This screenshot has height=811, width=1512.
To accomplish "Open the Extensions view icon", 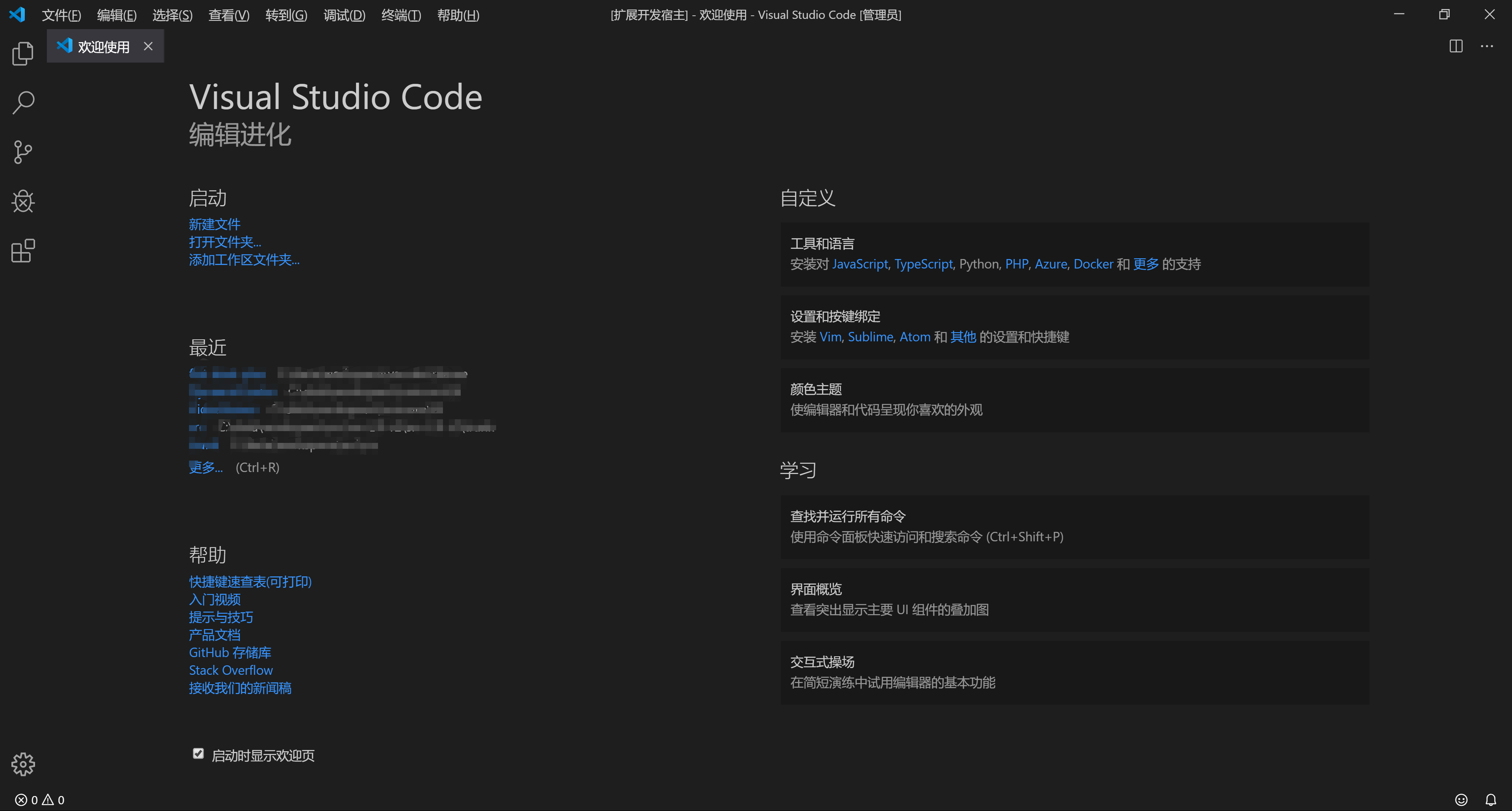I will click(x=23, y=250).
